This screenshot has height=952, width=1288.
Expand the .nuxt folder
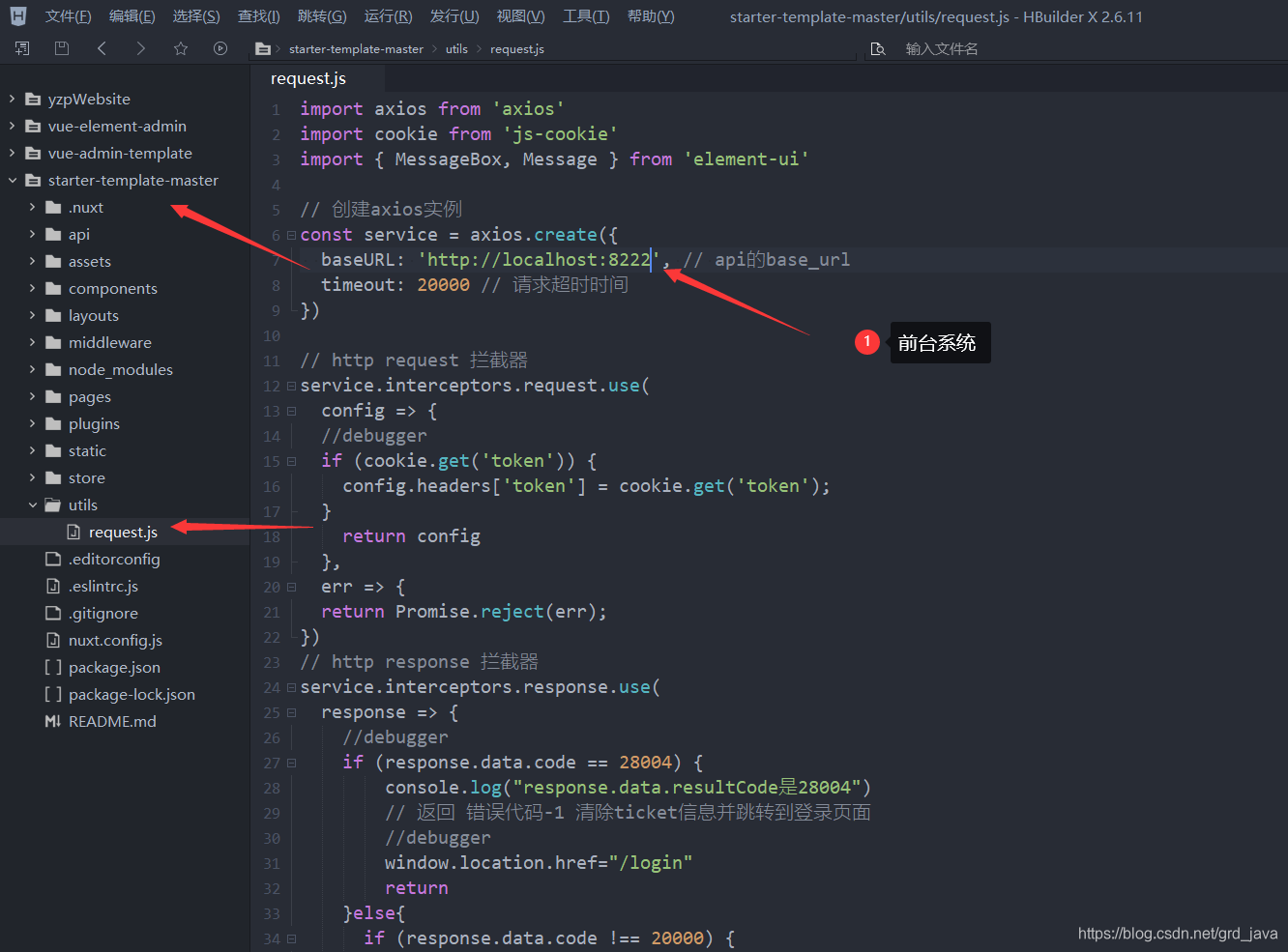[32, 207]
